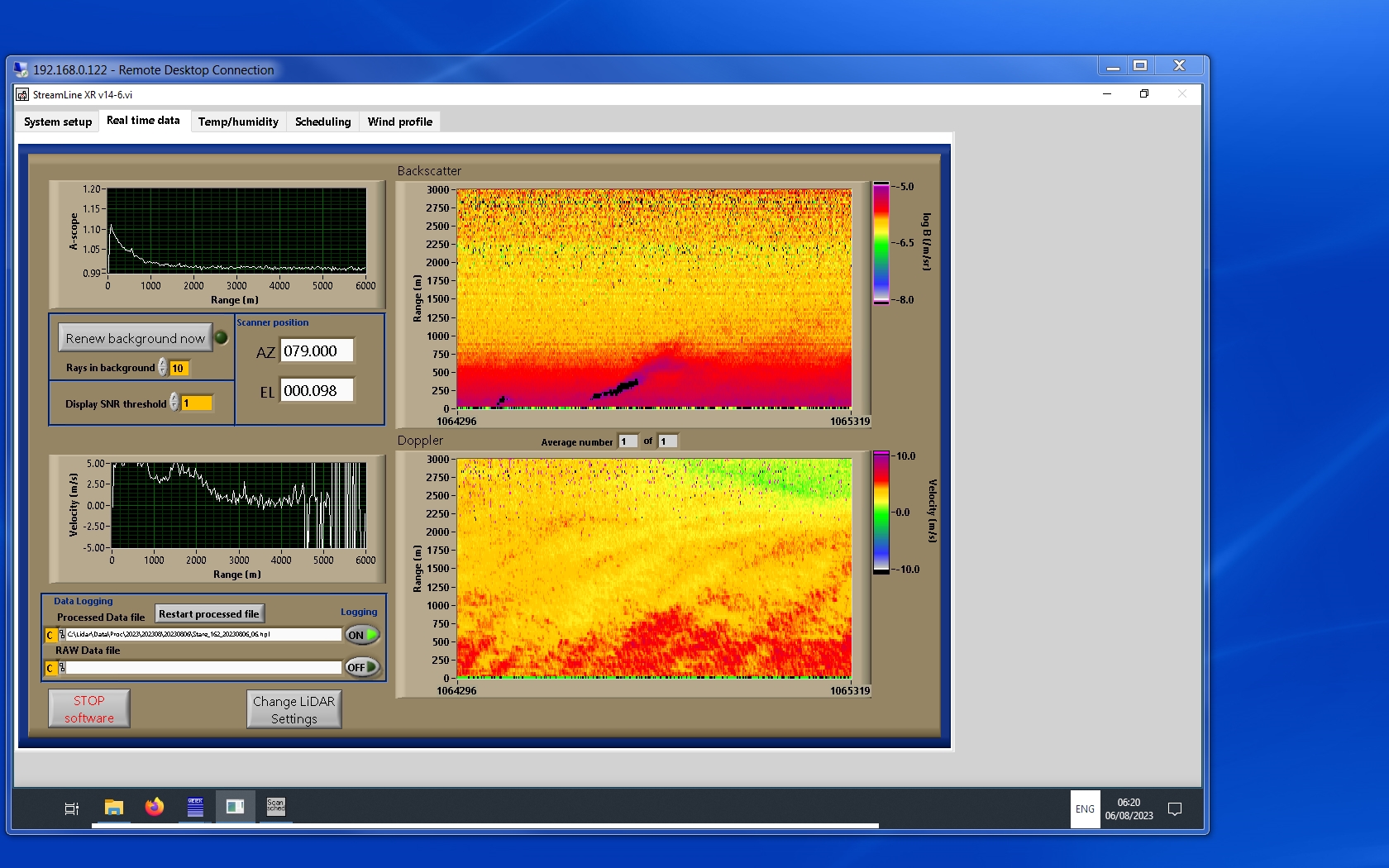1389x868 pixels.
Task: Click the AZ scanner position field
Action: tap(317, 351)
